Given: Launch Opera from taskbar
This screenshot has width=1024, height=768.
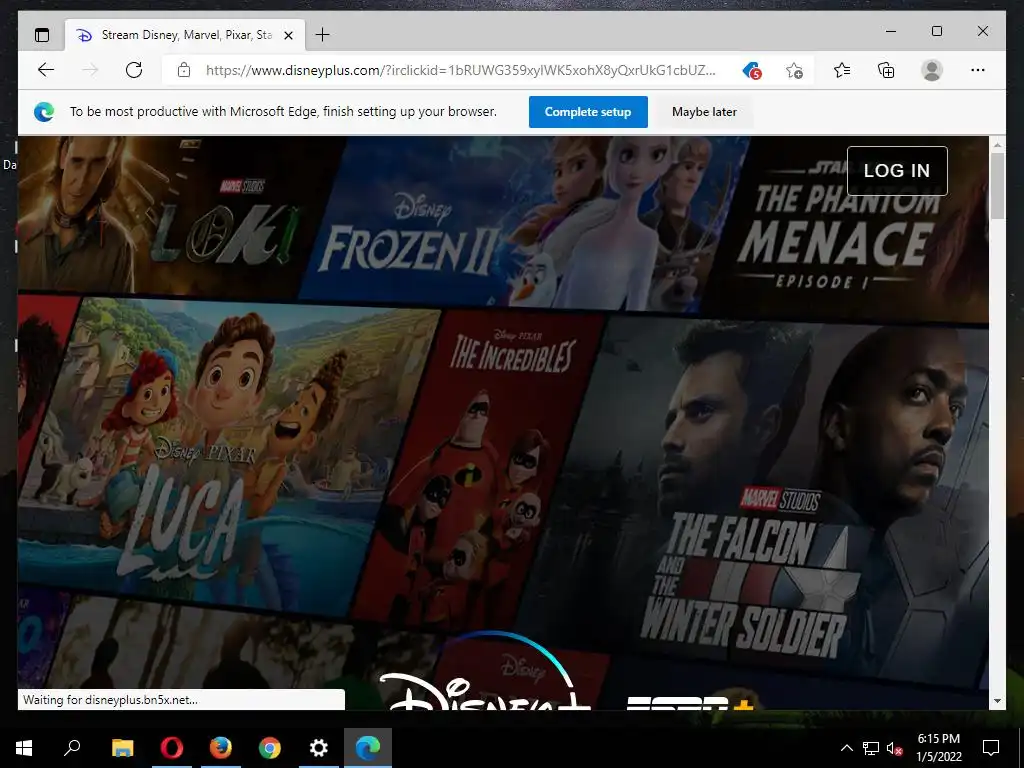Looking at the screenshot, I should coord(172,747).
